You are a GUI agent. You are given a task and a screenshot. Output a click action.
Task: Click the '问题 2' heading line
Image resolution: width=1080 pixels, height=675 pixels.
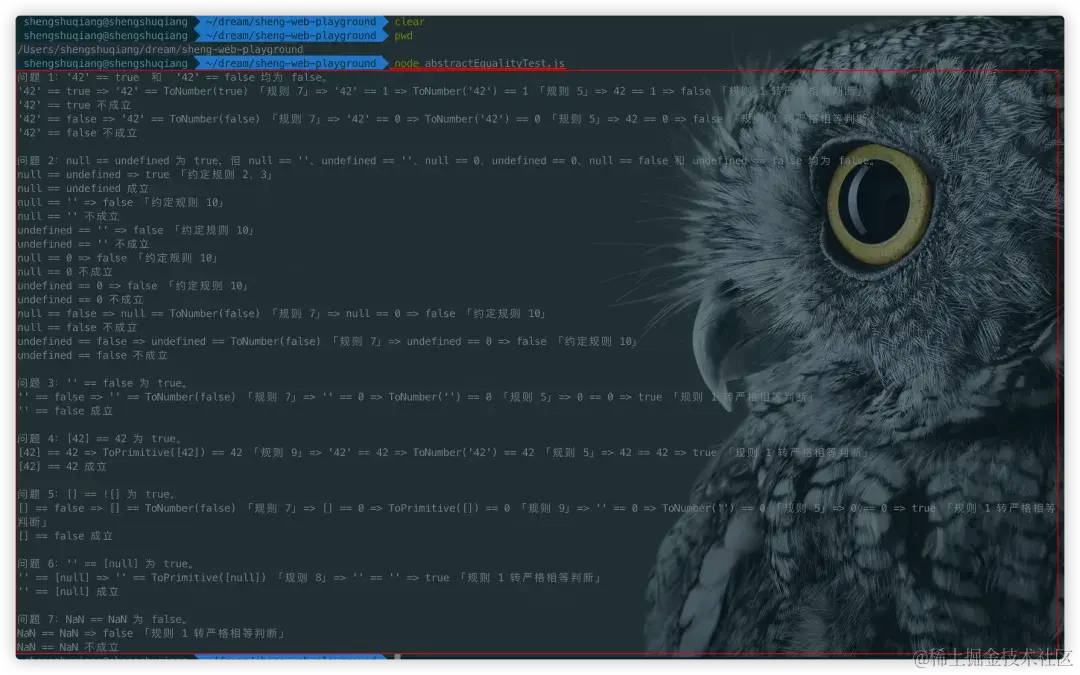point(446,160)
